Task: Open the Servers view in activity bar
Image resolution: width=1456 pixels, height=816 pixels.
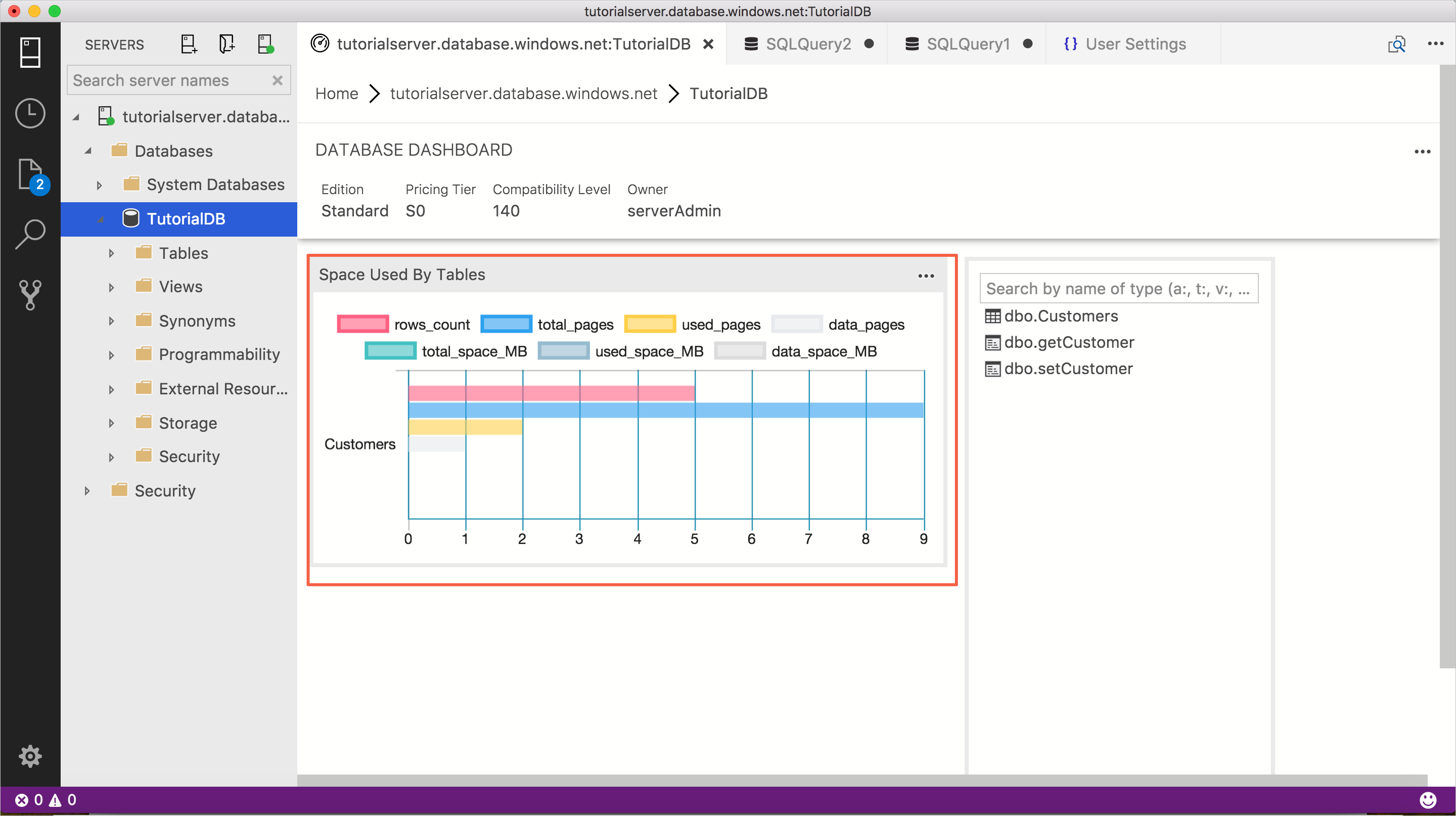Action: click(x=30, y=52)
